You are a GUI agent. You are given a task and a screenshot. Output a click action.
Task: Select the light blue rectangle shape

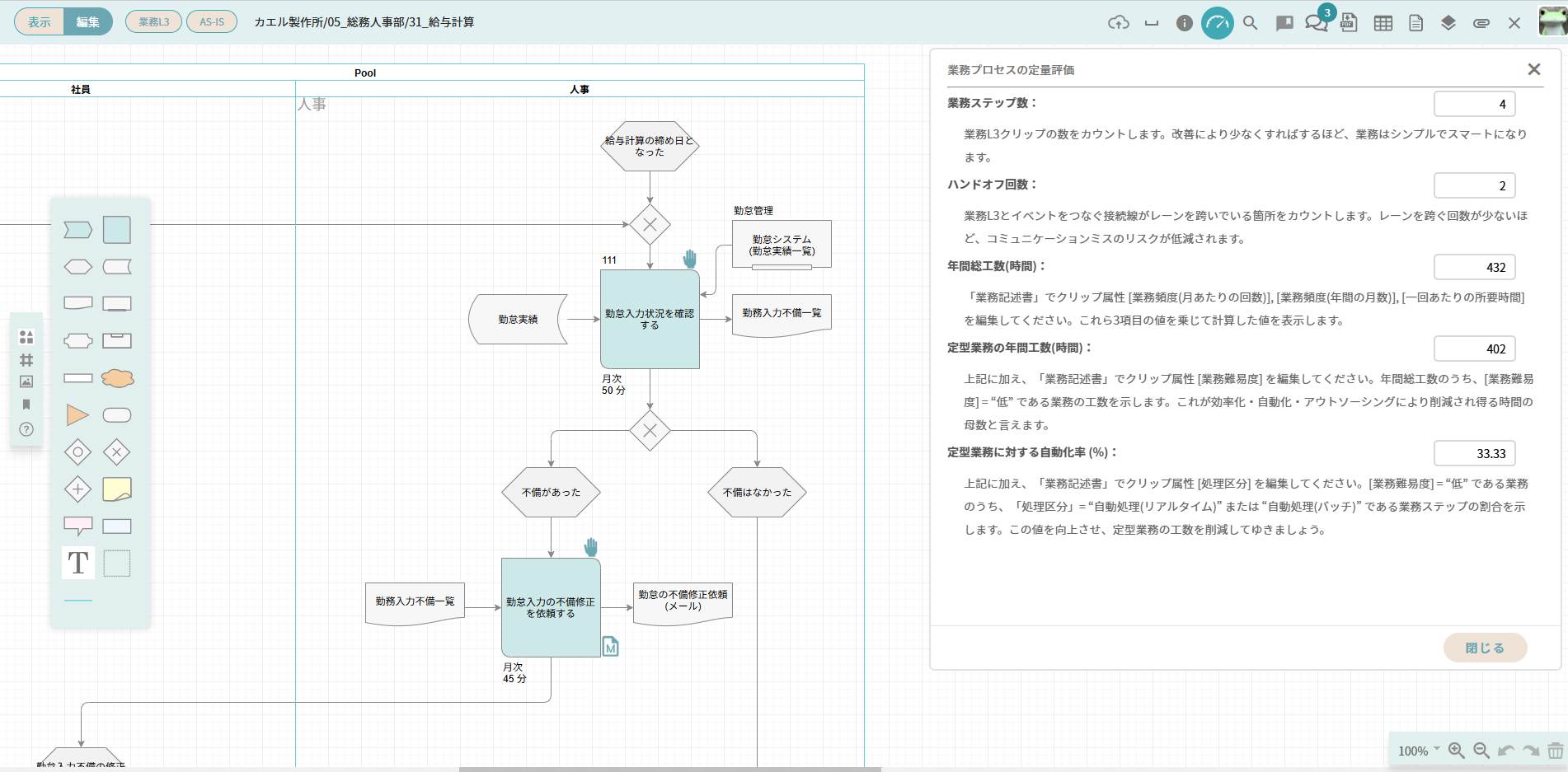(x=117, y=526)
